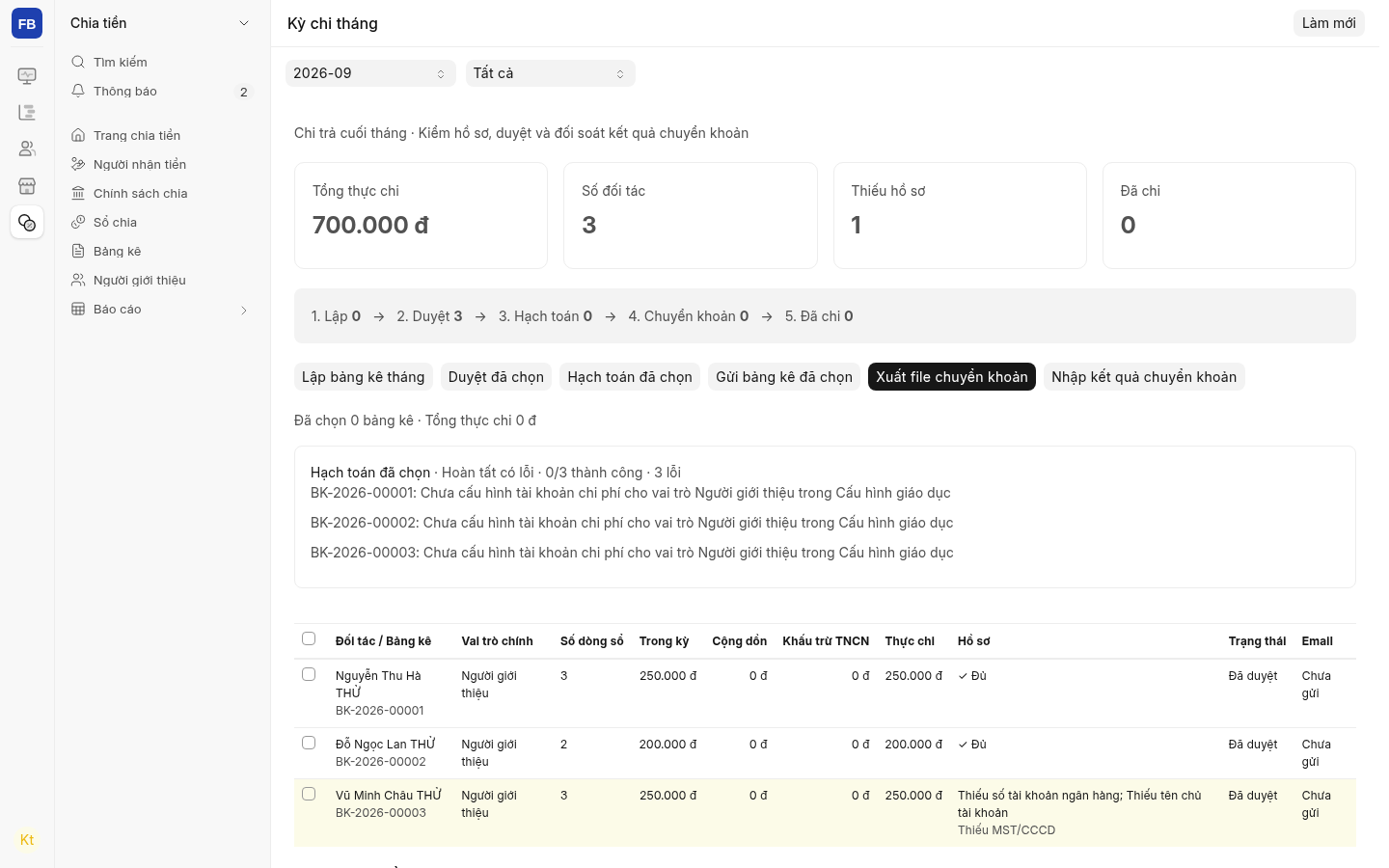Select the coins percent icon in the rail

27,223
